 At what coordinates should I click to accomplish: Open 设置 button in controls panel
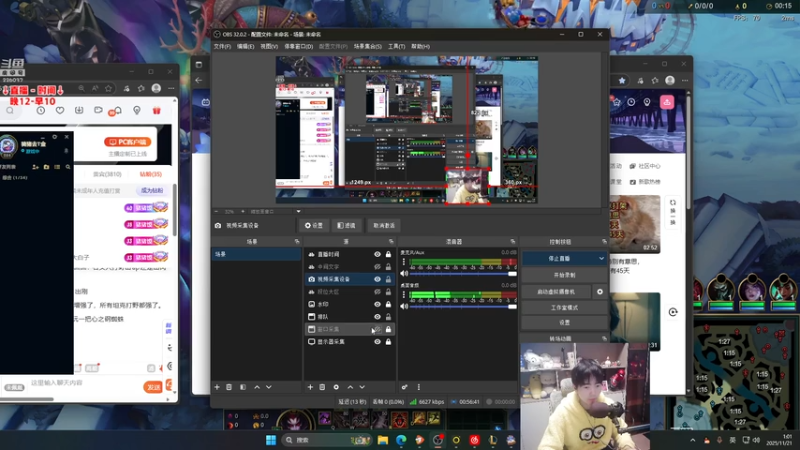coord(564,323)
